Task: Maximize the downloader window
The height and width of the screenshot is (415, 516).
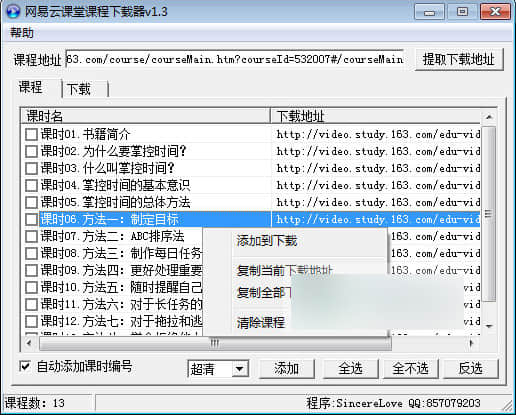Action: [x=462, y=12]
